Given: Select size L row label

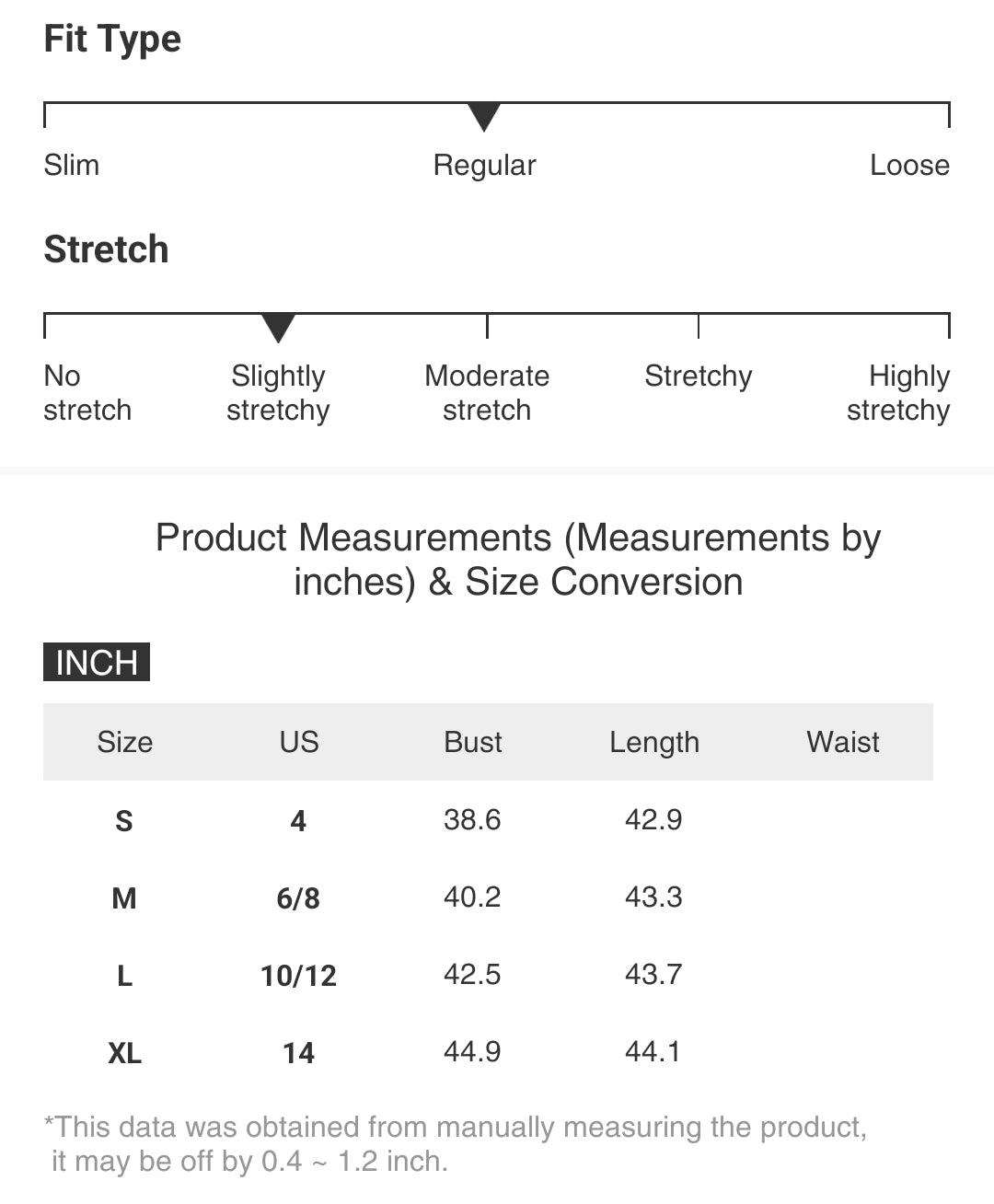Looking at the screenshot, I should point(124,975).
